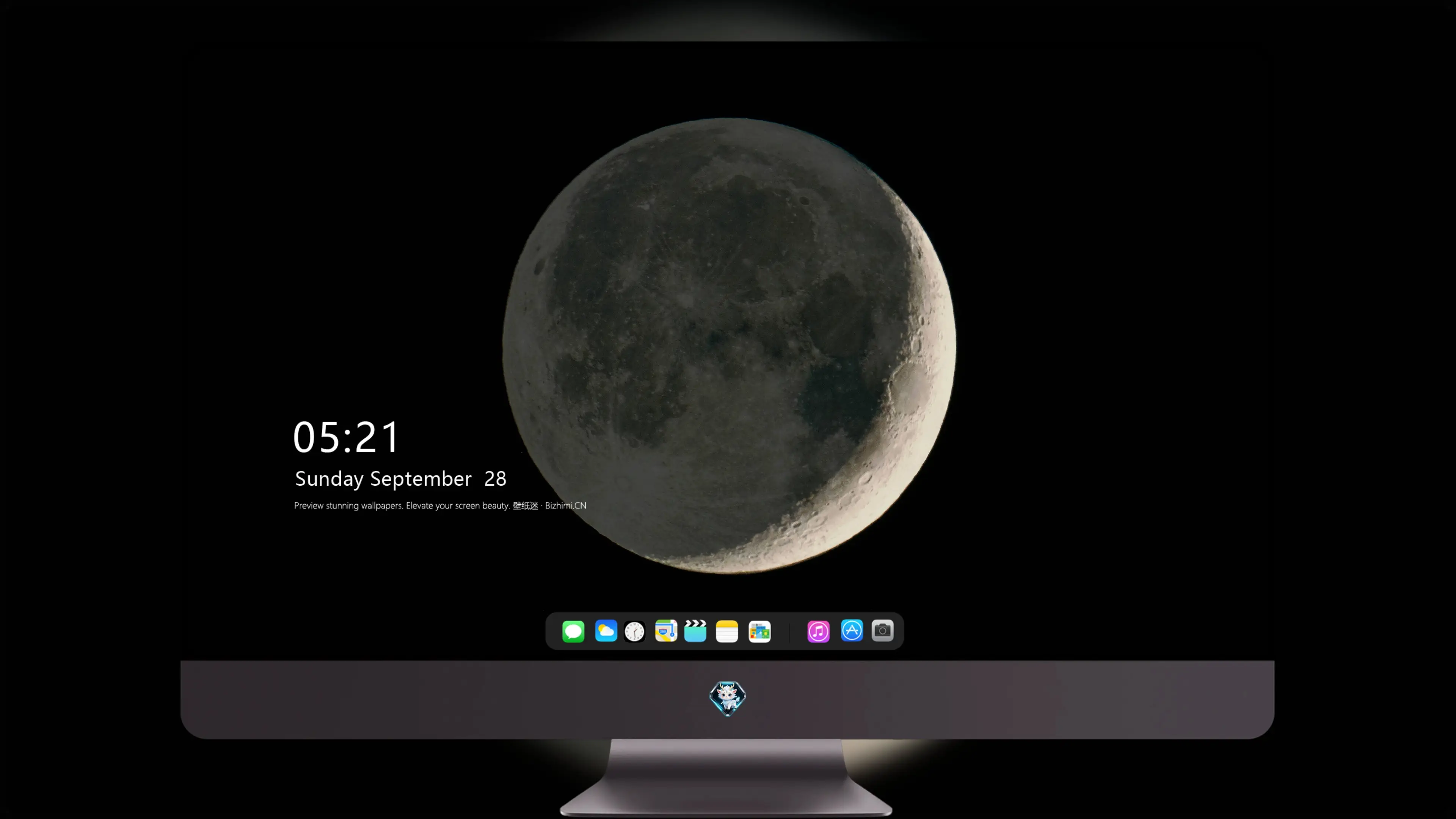
Task: Launch the Videos clapperboard app
Action: tap(695, 631)
